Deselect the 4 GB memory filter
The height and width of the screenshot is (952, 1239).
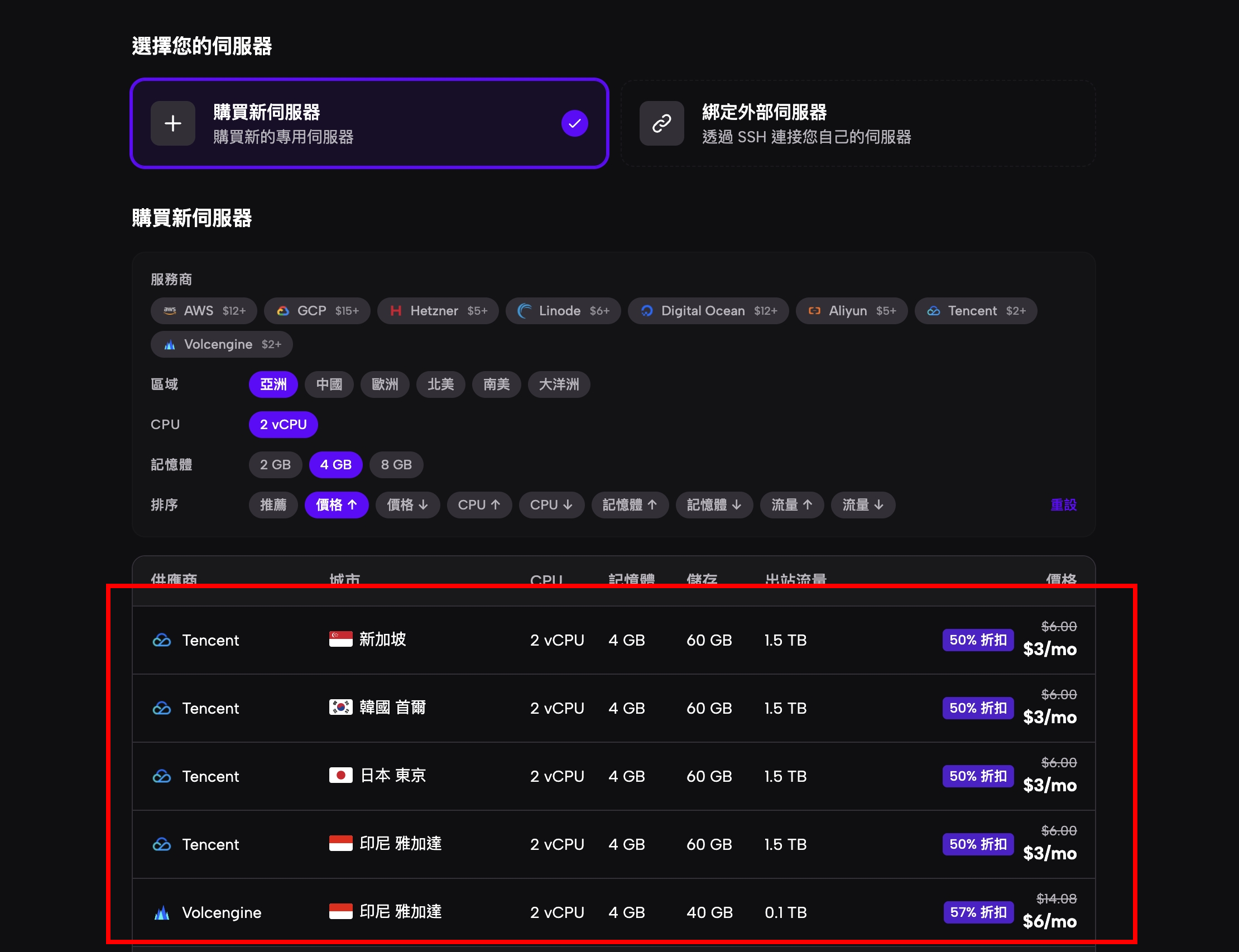point(335,465)
